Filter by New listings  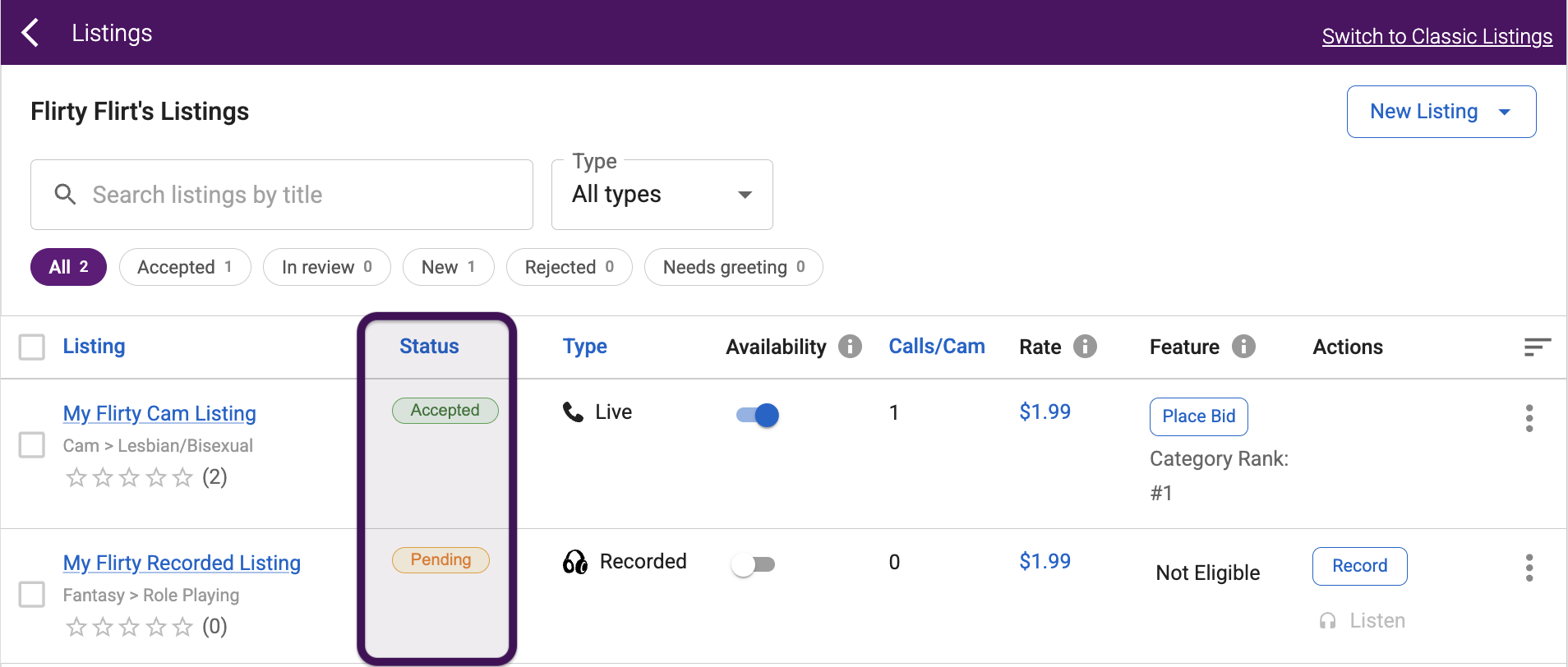pyautogui.click(x=449, y=267)
